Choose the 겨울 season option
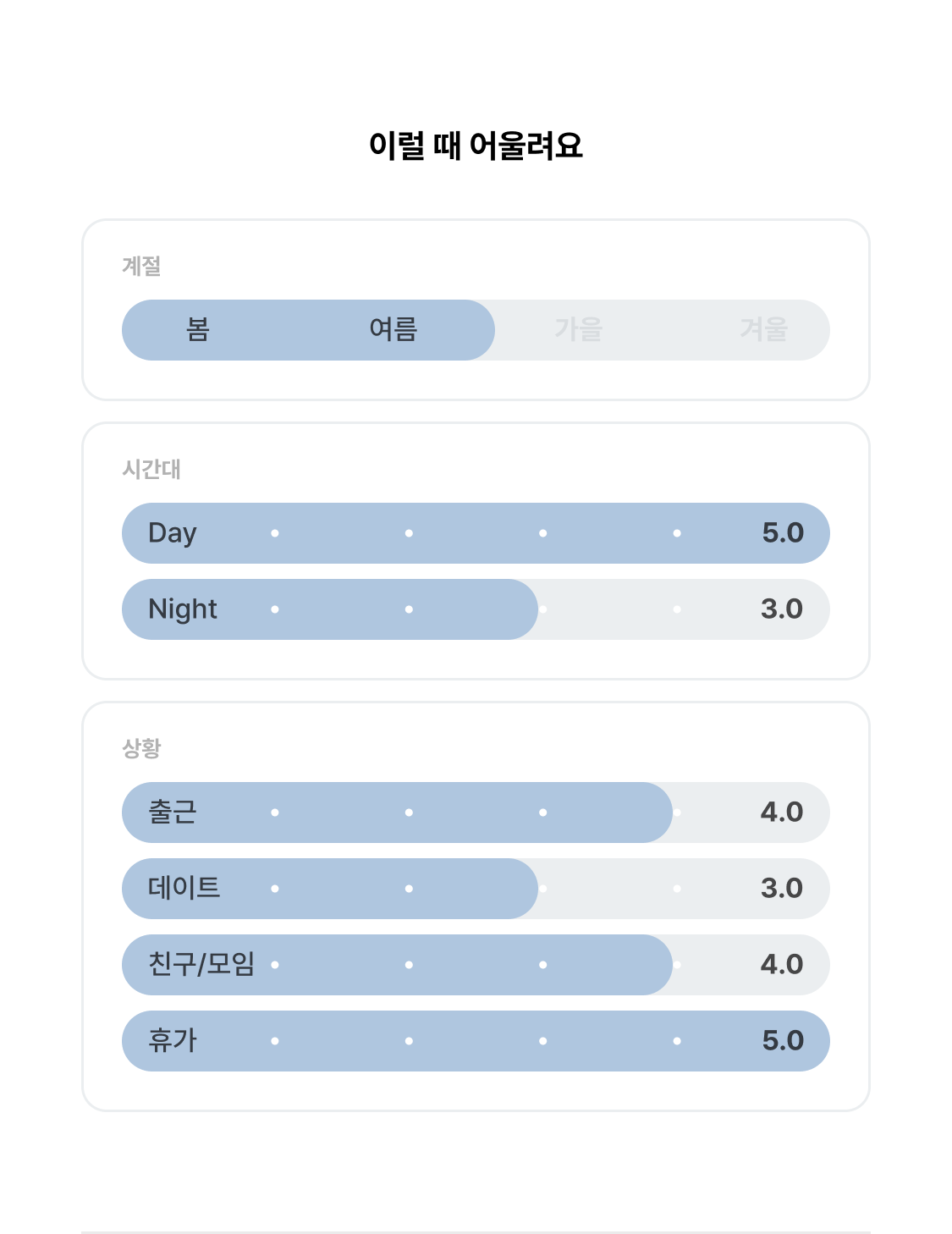The height and width of the screenshot is (1234, 952). point(764,329)
